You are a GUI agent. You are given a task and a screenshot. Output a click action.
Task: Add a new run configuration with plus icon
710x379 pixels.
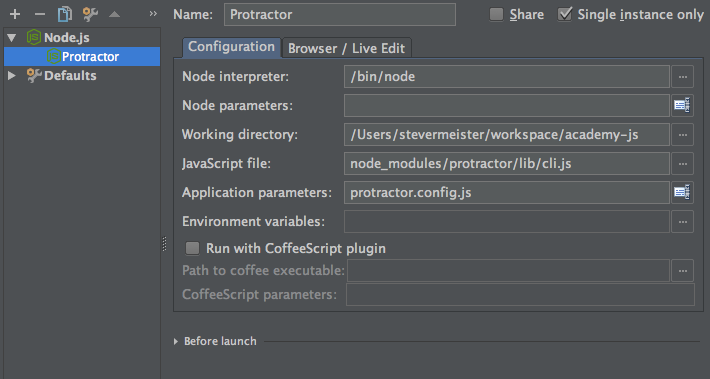15,14
